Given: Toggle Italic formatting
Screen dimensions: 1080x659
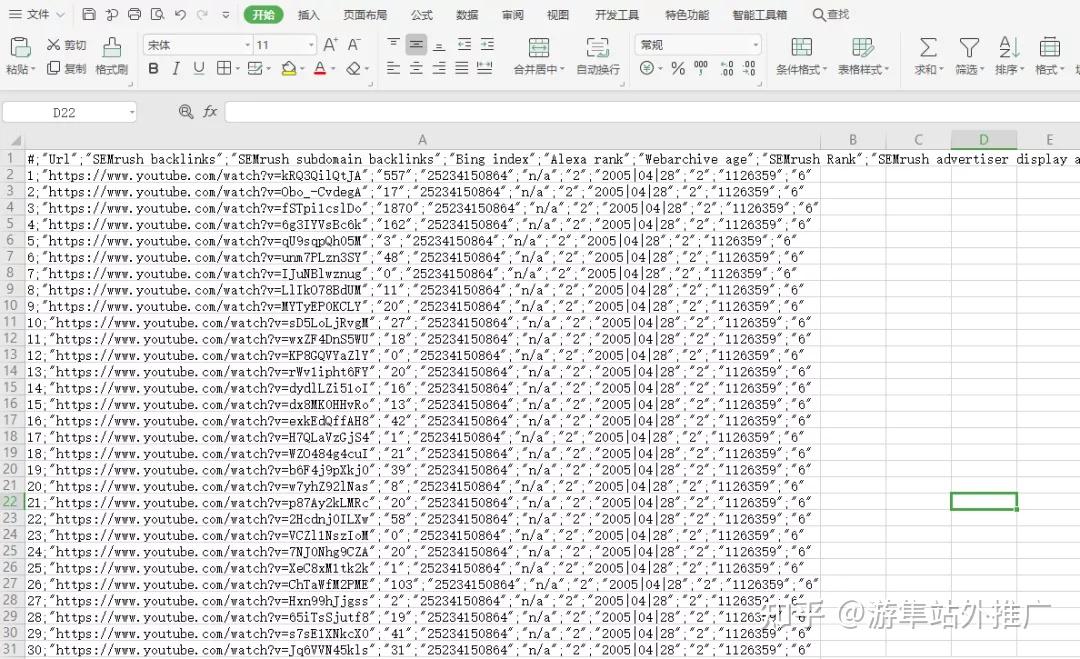Looking at the screenshot, I should pos(176,68).
